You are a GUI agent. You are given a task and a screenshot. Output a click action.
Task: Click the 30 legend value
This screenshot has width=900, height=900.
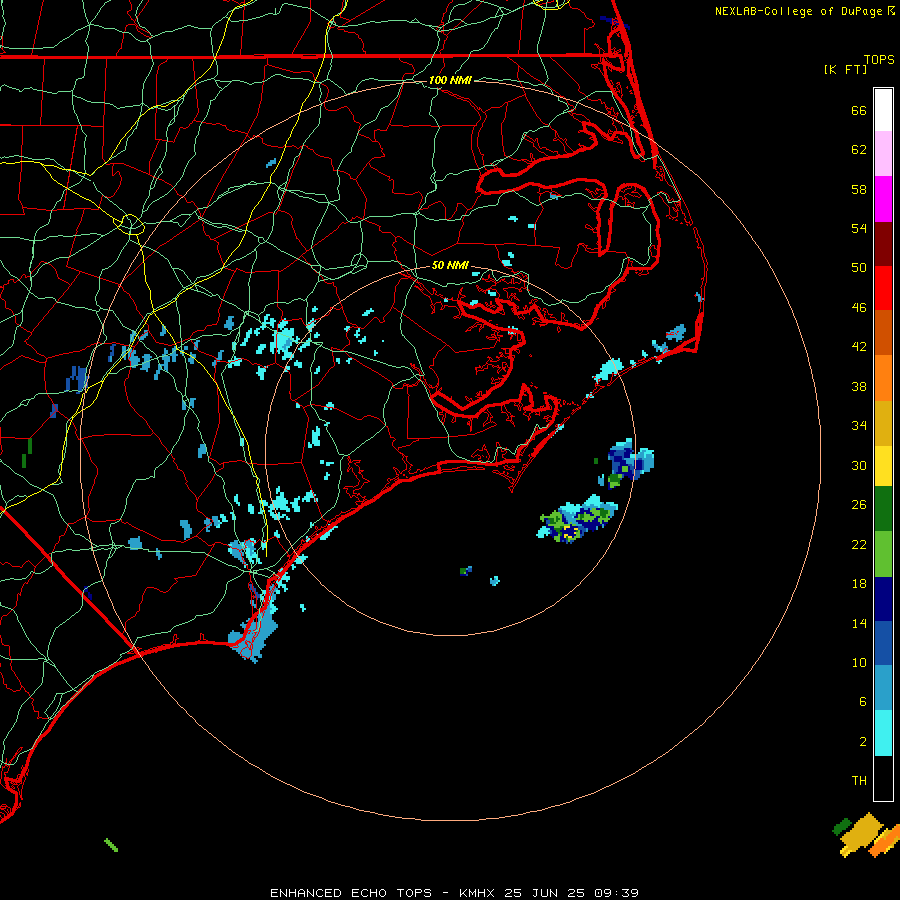coord(859,465)
